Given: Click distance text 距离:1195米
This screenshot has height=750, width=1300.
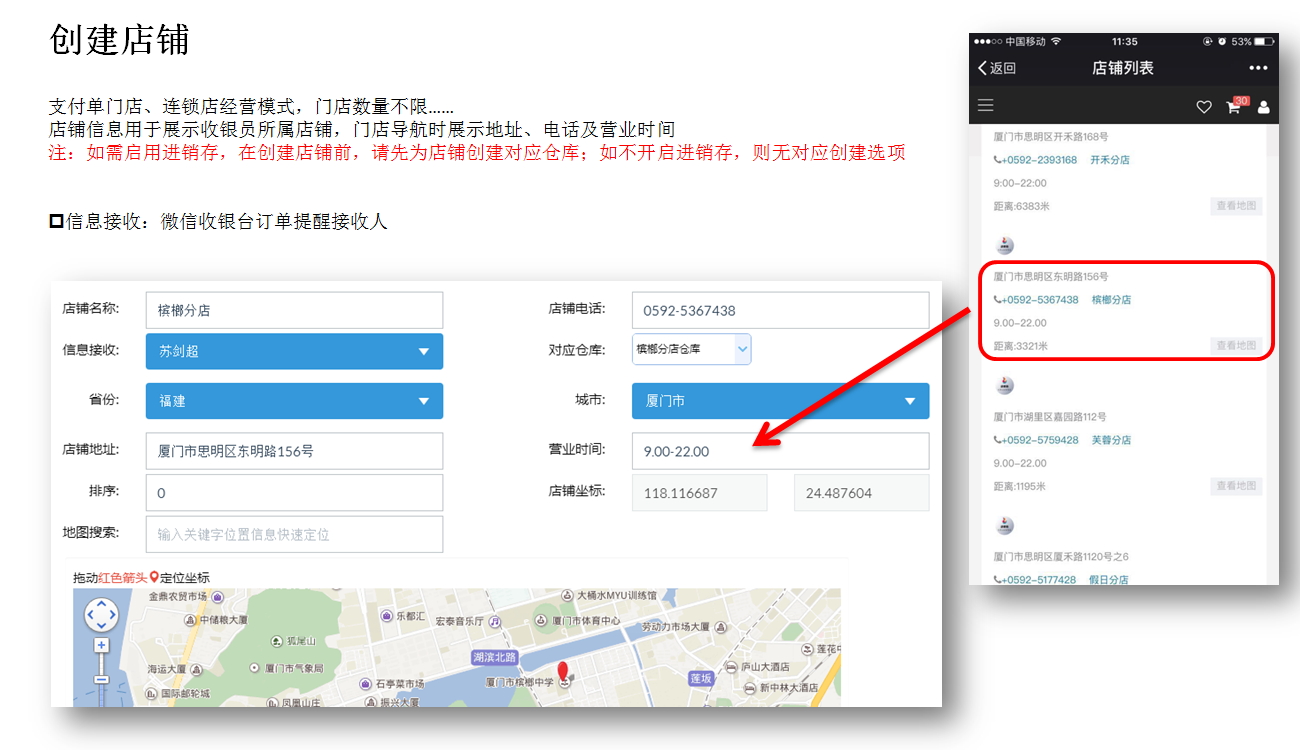Looking at the screenshot, I should pyautogui.click(x=1019, y=486).
